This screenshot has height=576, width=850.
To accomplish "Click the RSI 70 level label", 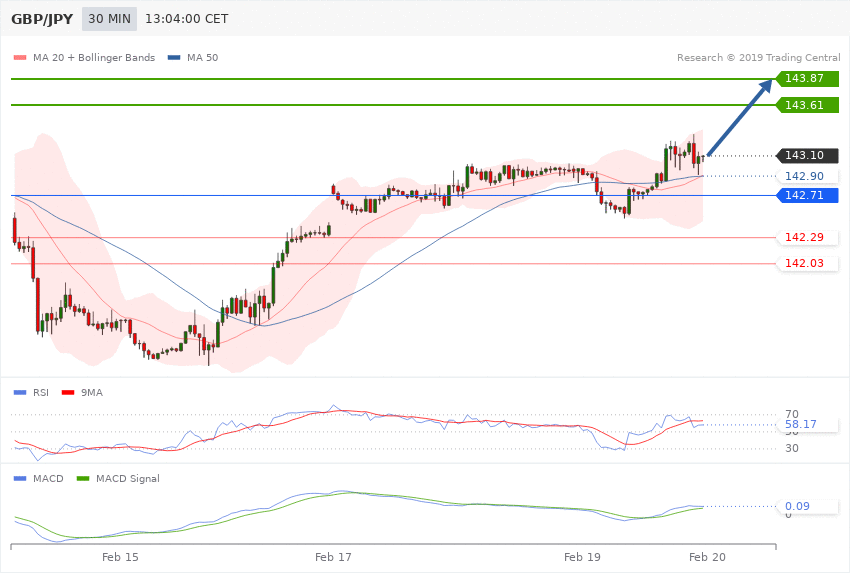I will click(792, 415).
